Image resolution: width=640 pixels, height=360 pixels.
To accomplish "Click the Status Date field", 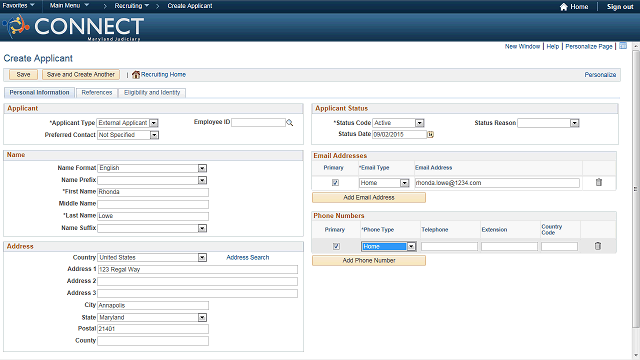I will click(400, 134).
